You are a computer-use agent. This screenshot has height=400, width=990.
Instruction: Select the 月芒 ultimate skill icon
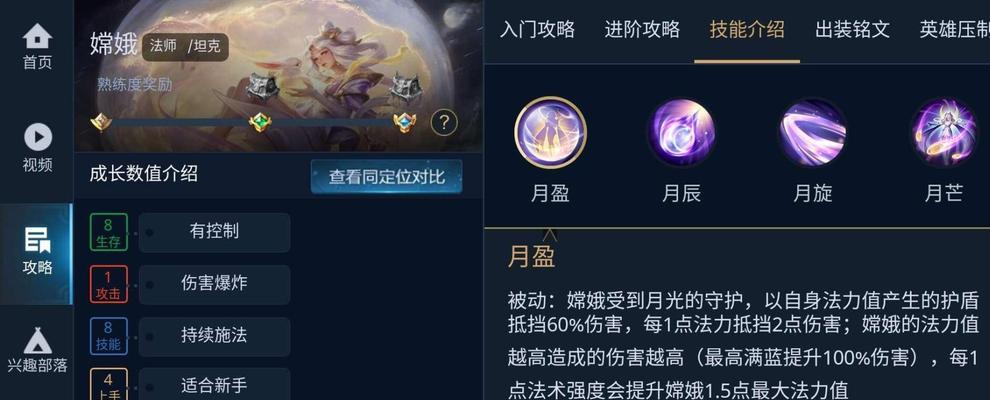click(x=943, y=132)
